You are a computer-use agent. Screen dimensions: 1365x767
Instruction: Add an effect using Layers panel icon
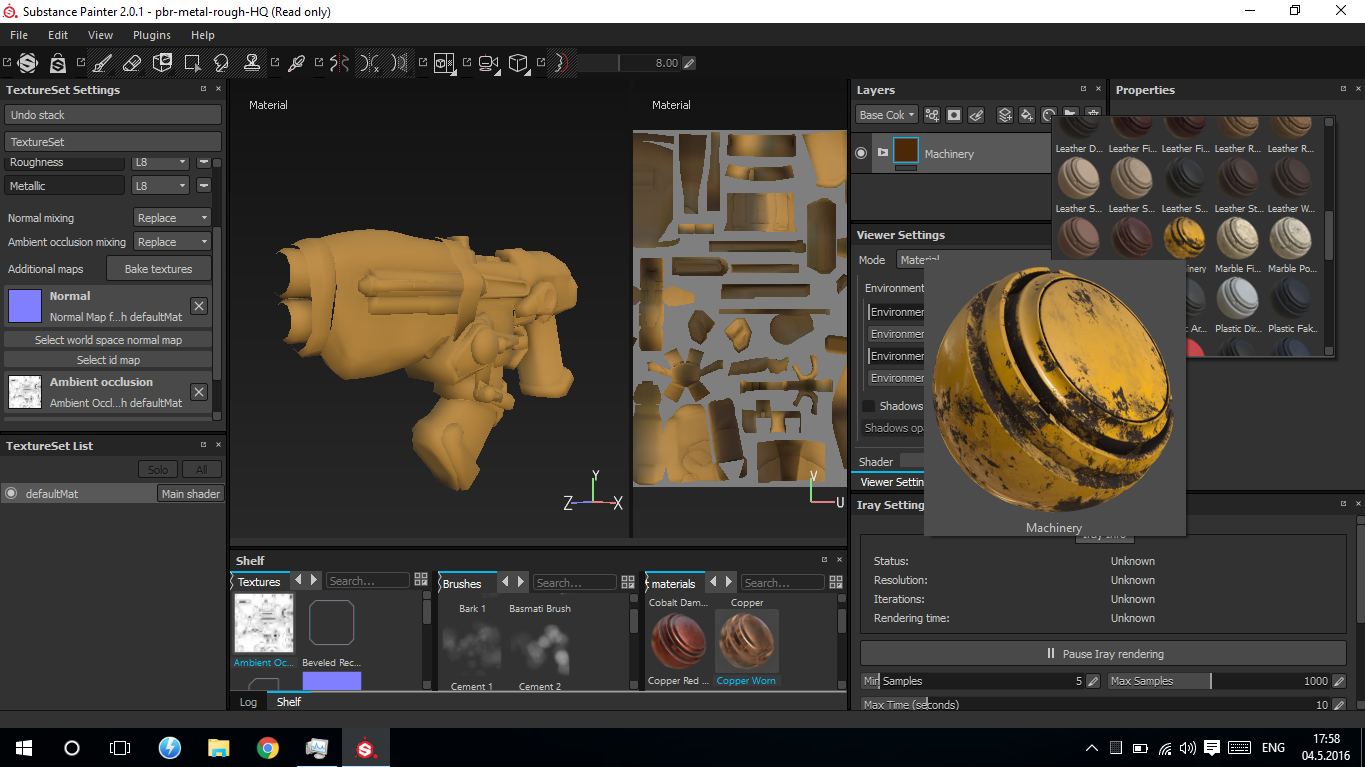pos(931,115)
